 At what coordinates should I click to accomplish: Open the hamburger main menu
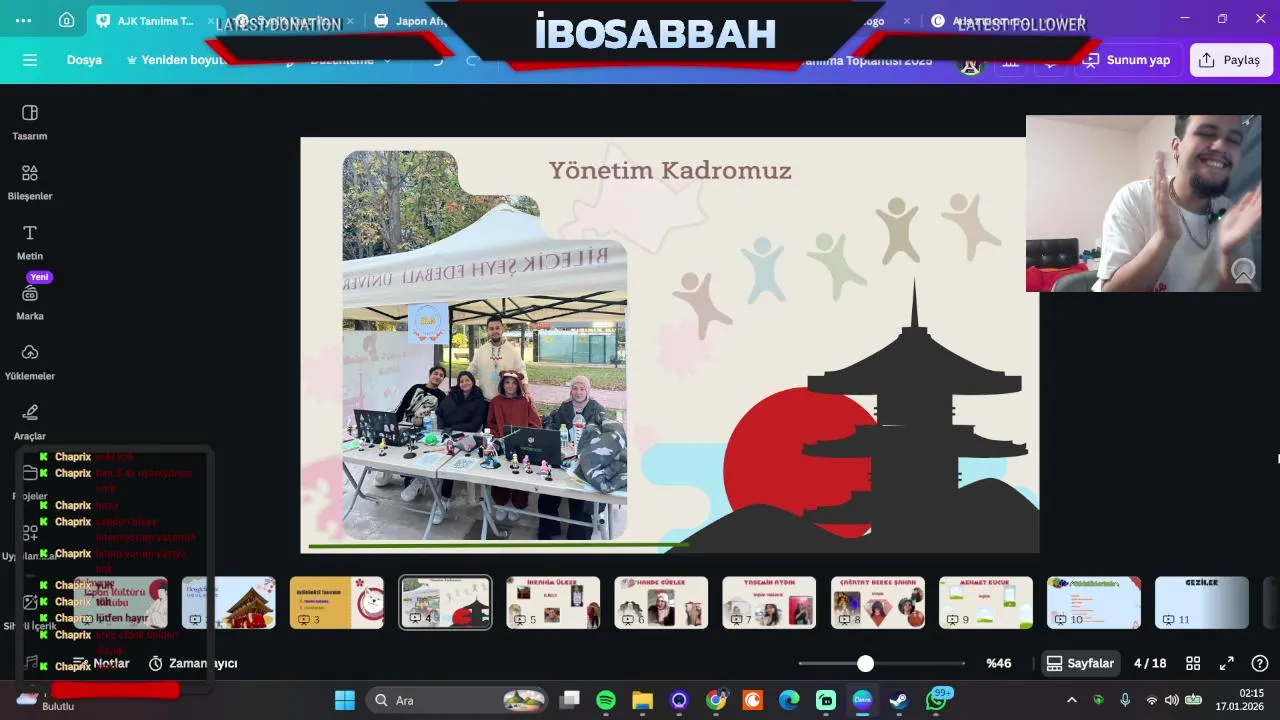coord(30,60)
